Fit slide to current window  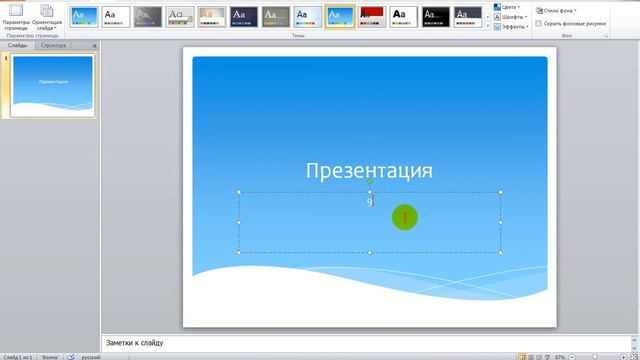634,357
